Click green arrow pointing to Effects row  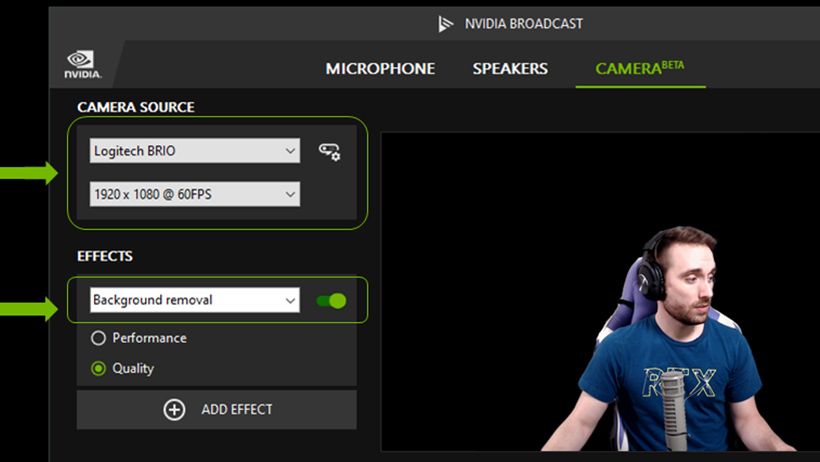30,309
